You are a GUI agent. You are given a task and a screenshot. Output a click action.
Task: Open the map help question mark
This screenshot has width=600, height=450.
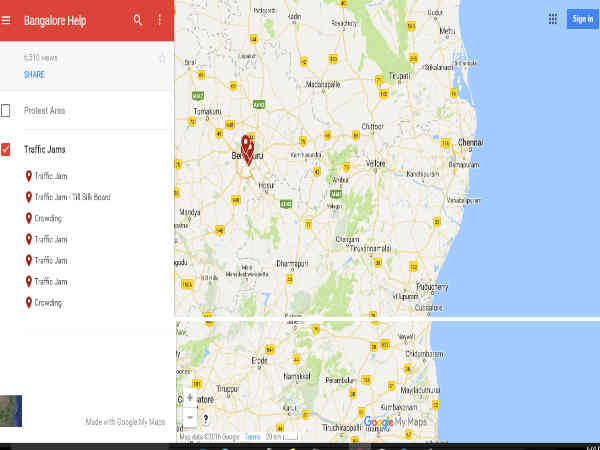(205, 418)
